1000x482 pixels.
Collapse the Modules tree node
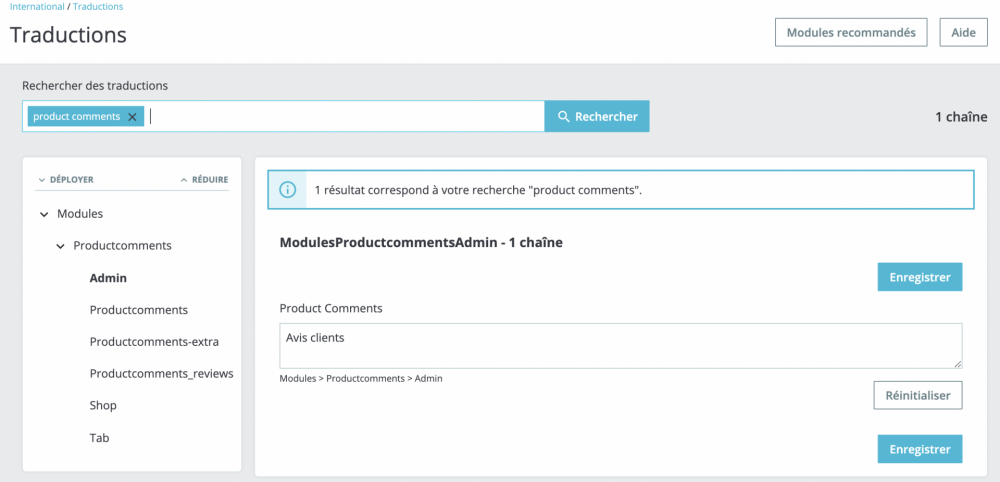[x=44, y=214]
